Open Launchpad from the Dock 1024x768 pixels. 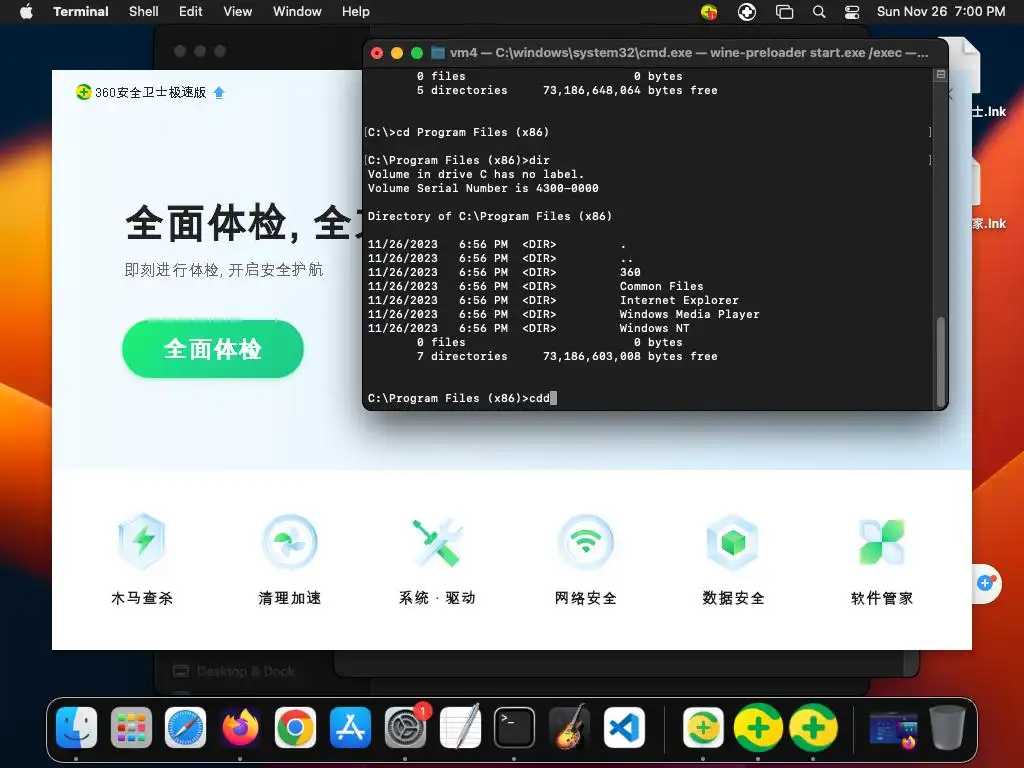tap(131, 728)
